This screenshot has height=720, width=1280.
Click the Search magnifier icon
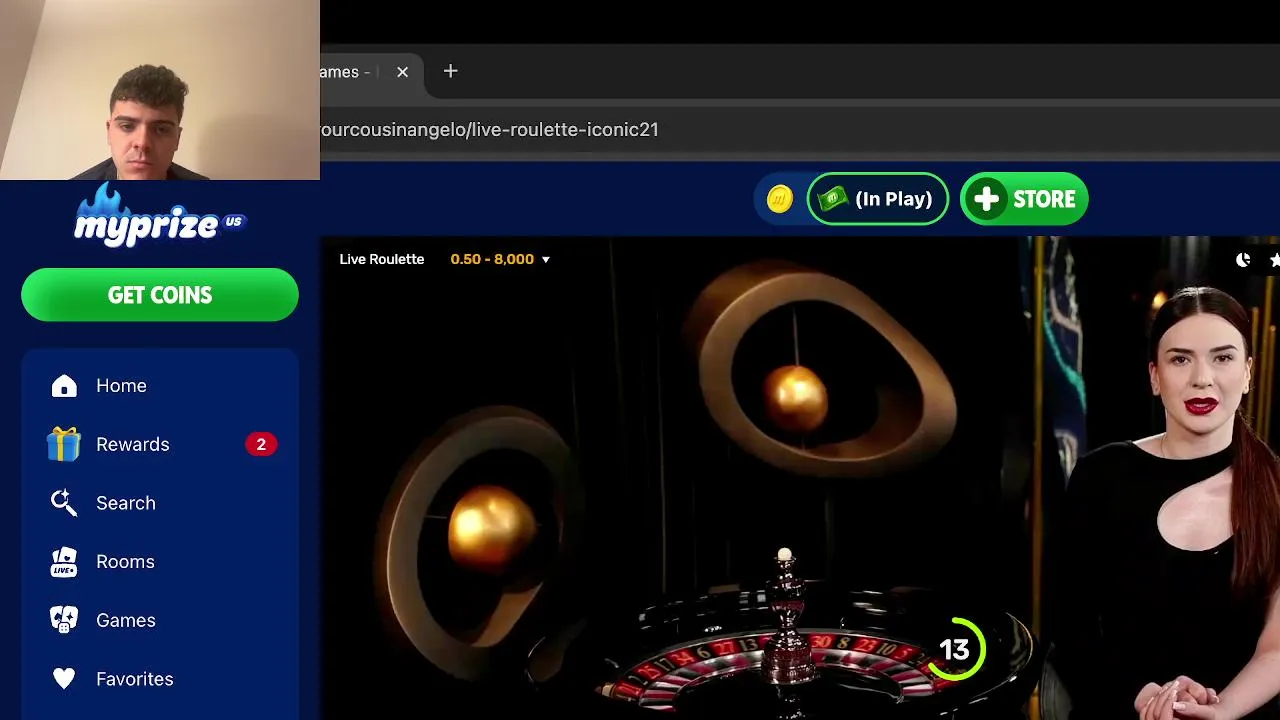[64, 503]
